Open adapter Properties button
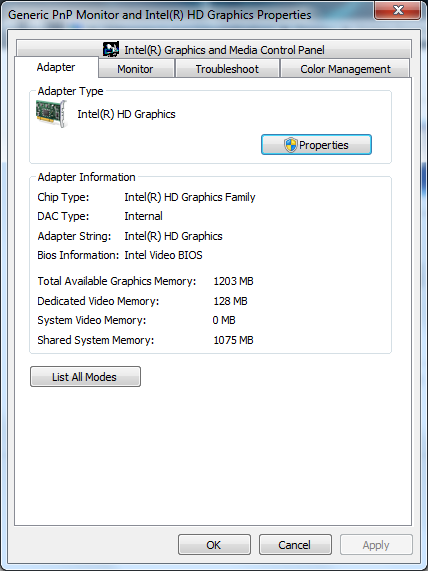Image resolution: width=428 pixels, height=571 pixels. (x=316, y=145)
